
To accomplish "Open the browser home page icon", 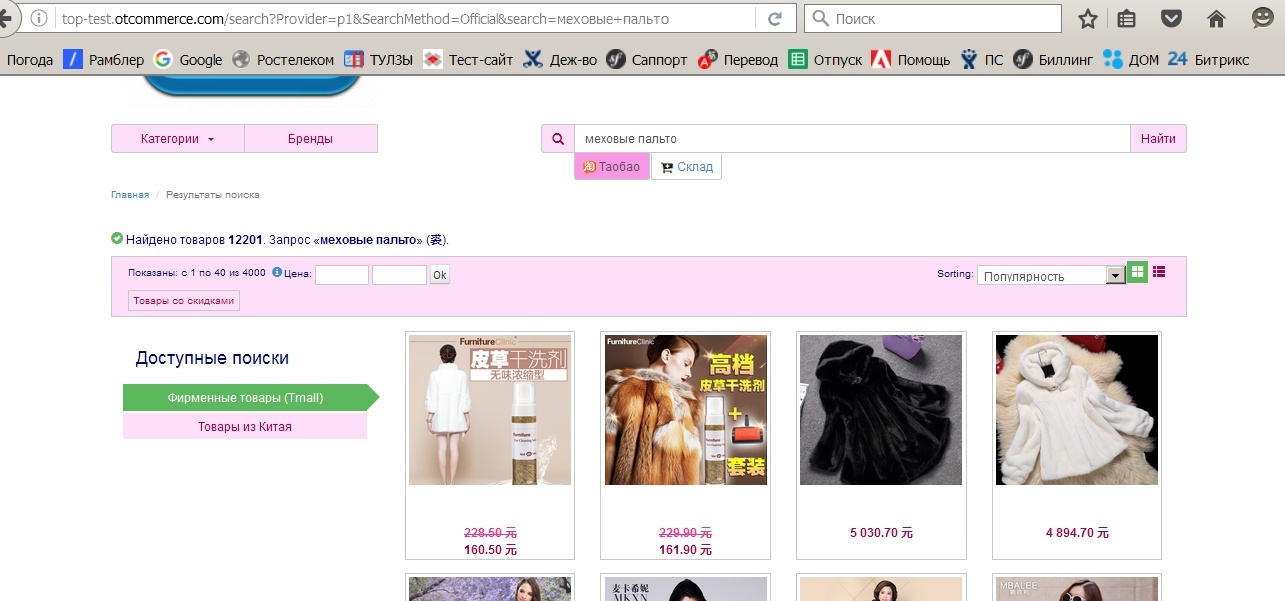I will click(x=1216, y=19).
